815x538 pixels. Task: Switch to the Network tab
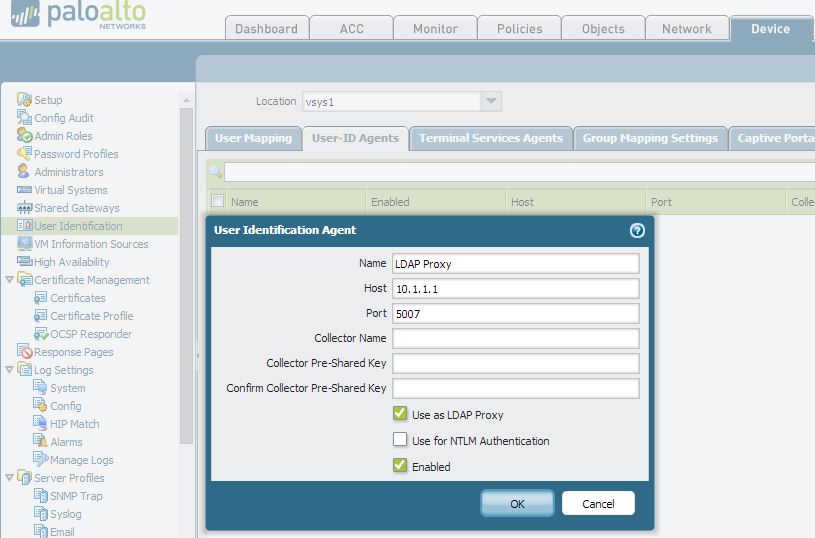(687, 29)
